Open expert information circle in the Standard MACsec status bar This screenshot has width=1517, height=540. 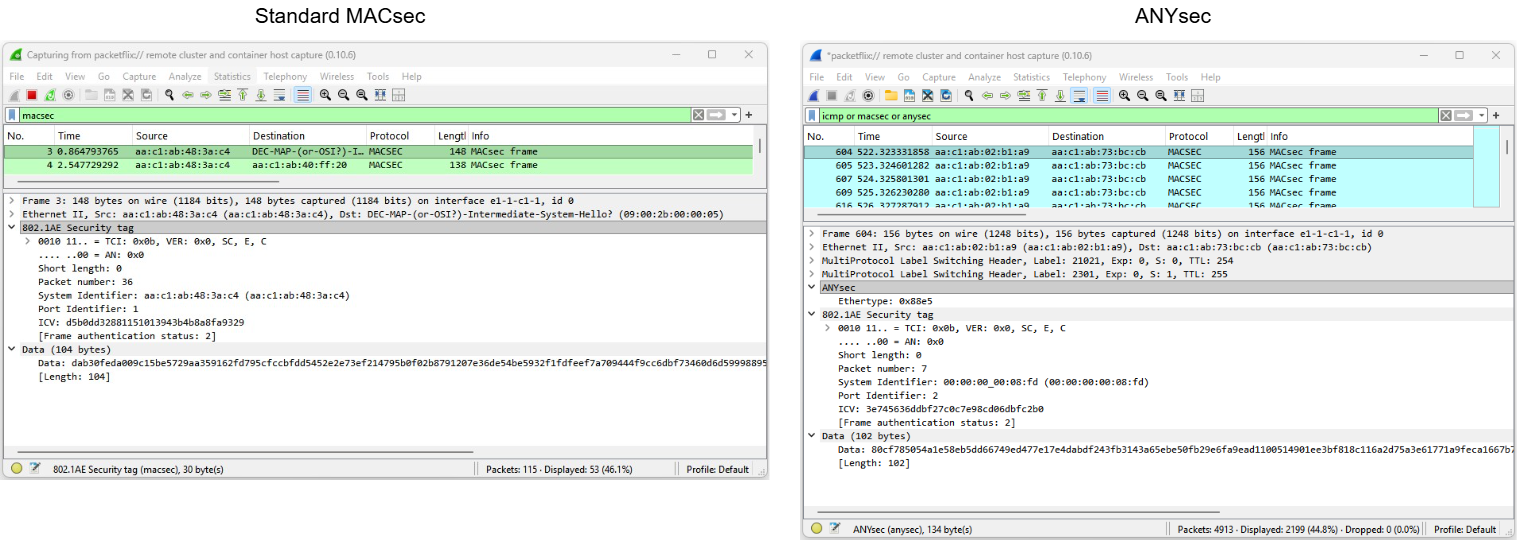[16, 468]
